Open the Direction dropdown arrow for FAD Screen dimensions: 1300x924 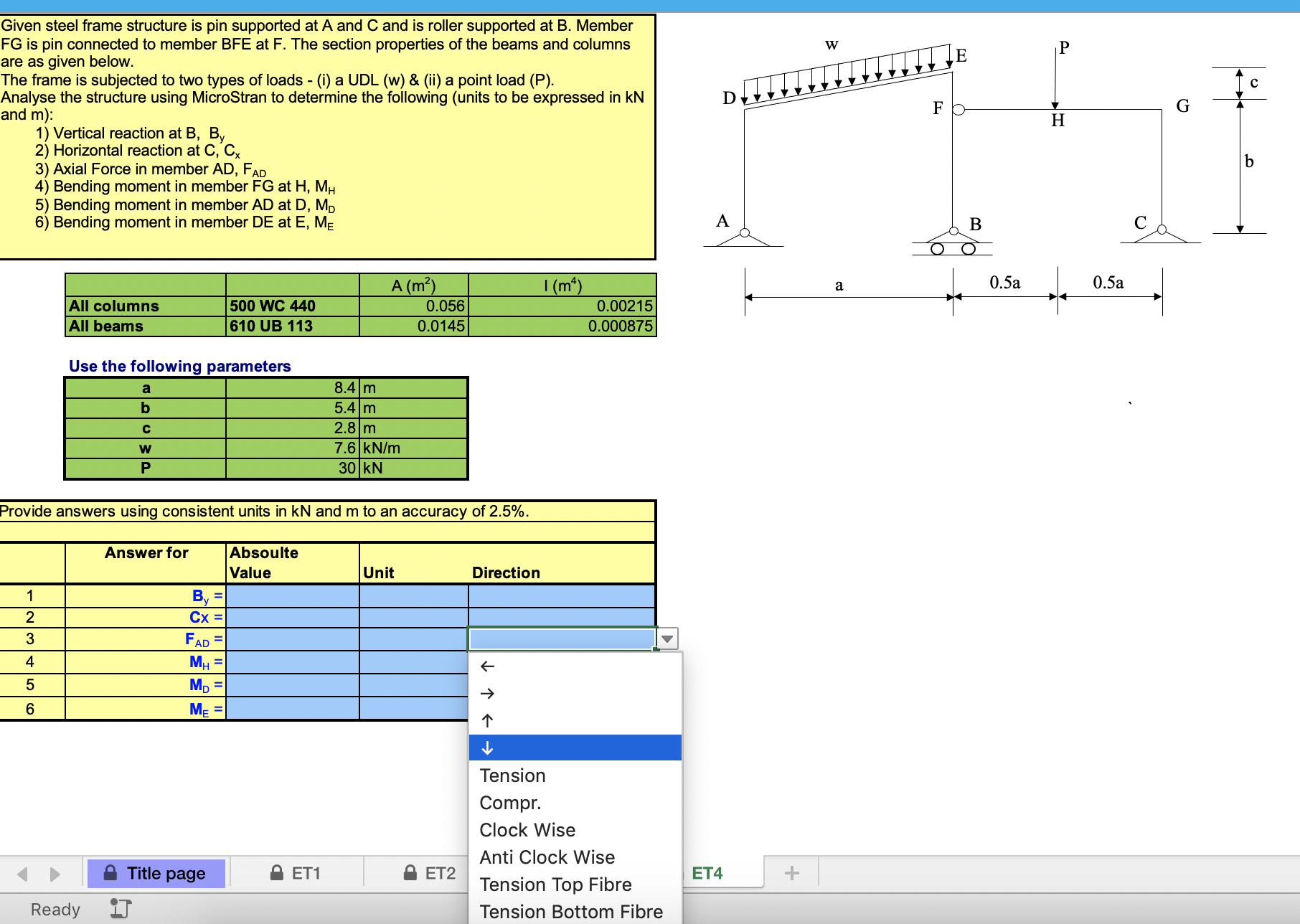[668, 638]
